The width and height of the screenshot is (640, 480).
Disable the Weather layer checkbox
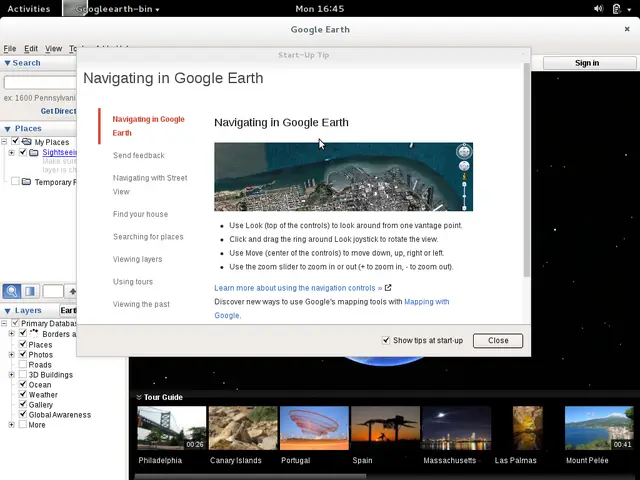23,394
